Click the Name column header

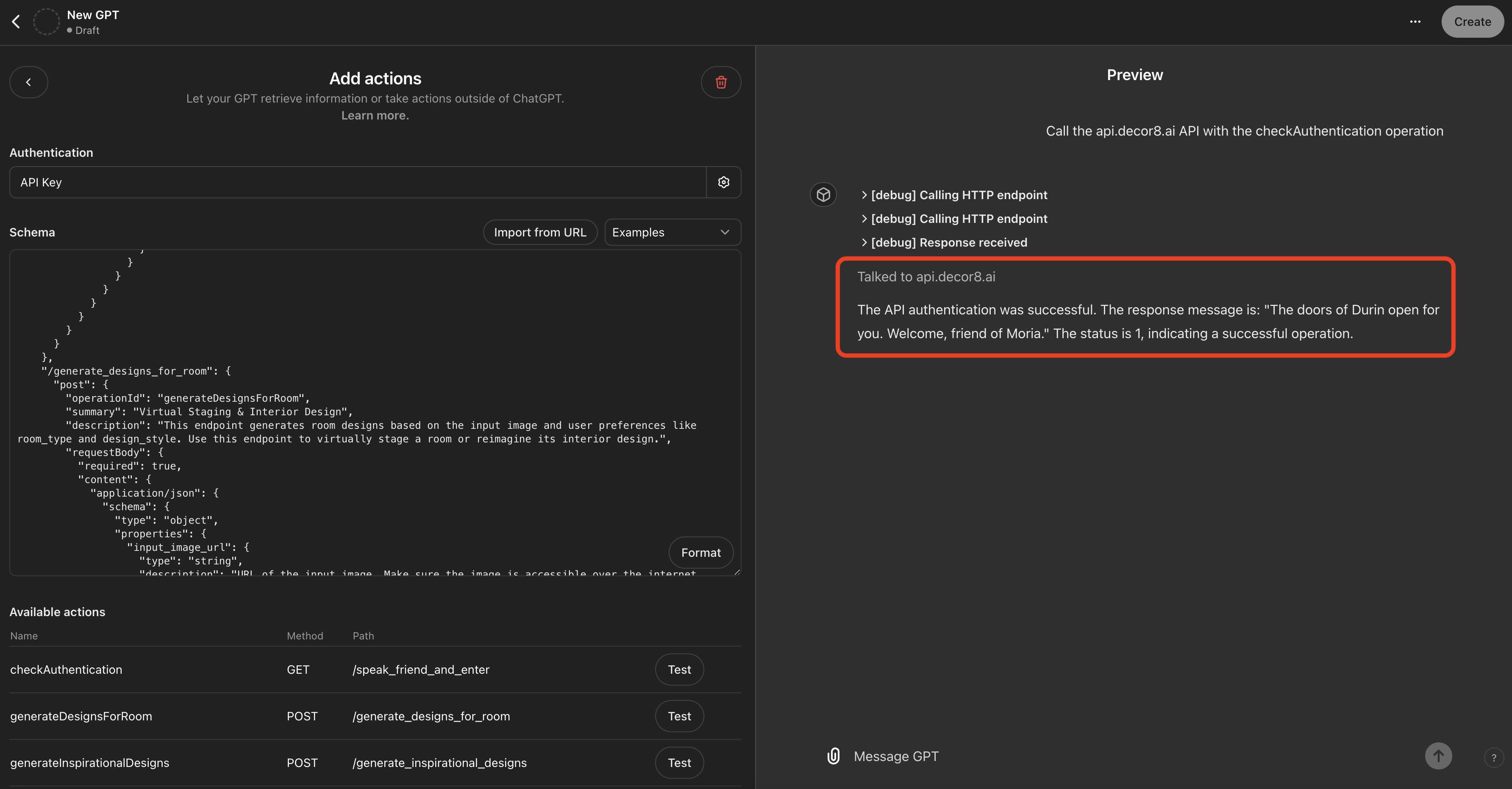(x=24, y=636)
